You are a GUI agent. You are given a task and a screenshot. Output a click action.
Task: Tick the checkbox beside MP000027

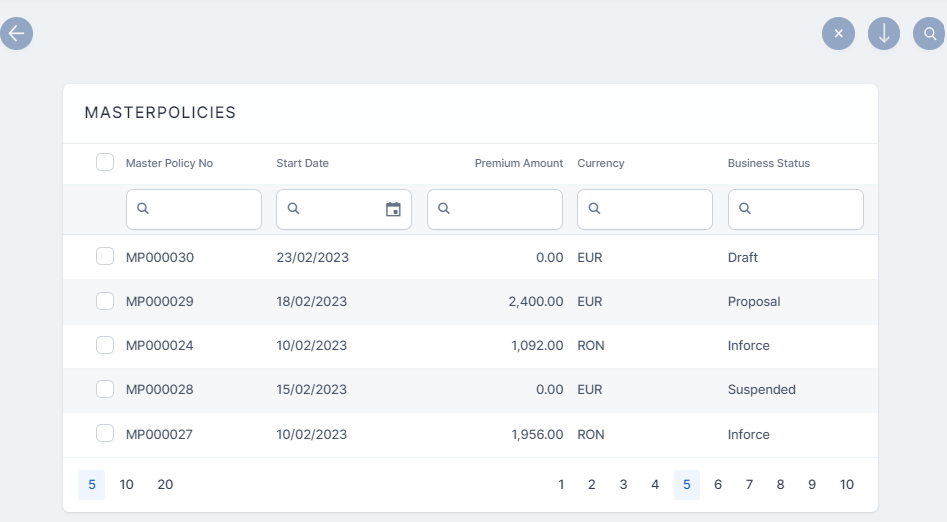click(105, 434)
